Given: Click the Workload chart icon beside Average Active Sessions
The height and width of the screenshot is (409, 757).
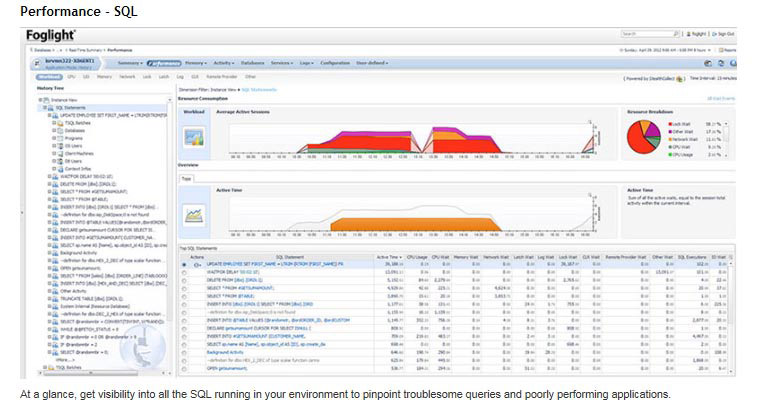Looking at the screenshot, I should click(194, 138).
